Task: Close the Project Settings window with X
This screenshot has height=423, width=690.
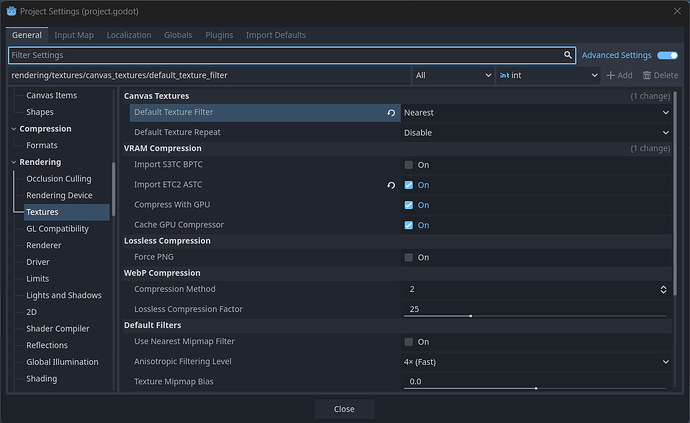Action: (676, 11)
